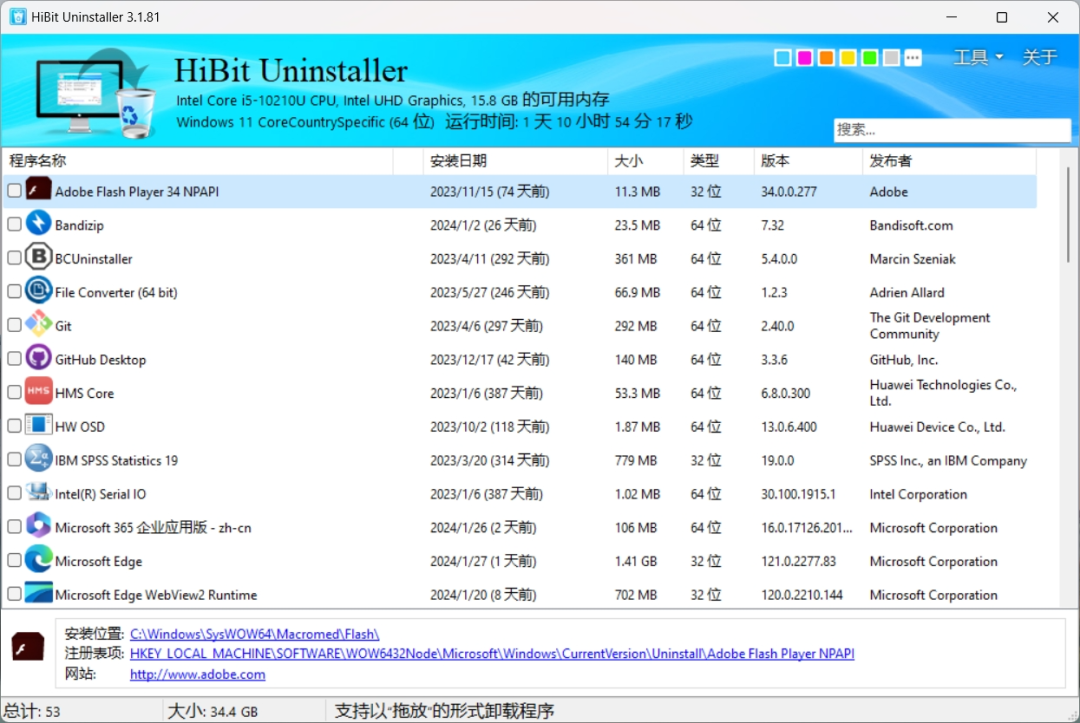Click The Git Development Community publisher cell

point(929,326)
